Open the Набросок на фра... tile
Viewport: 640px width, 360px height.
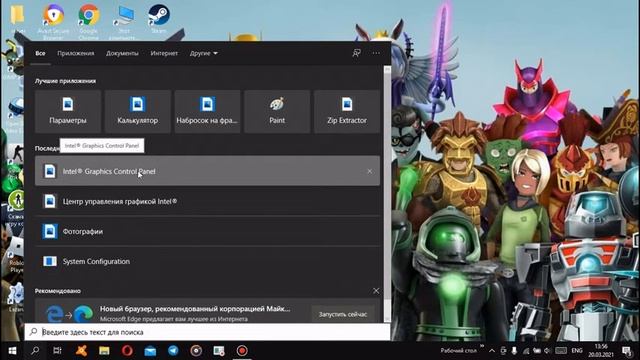[x=207, y=111]
